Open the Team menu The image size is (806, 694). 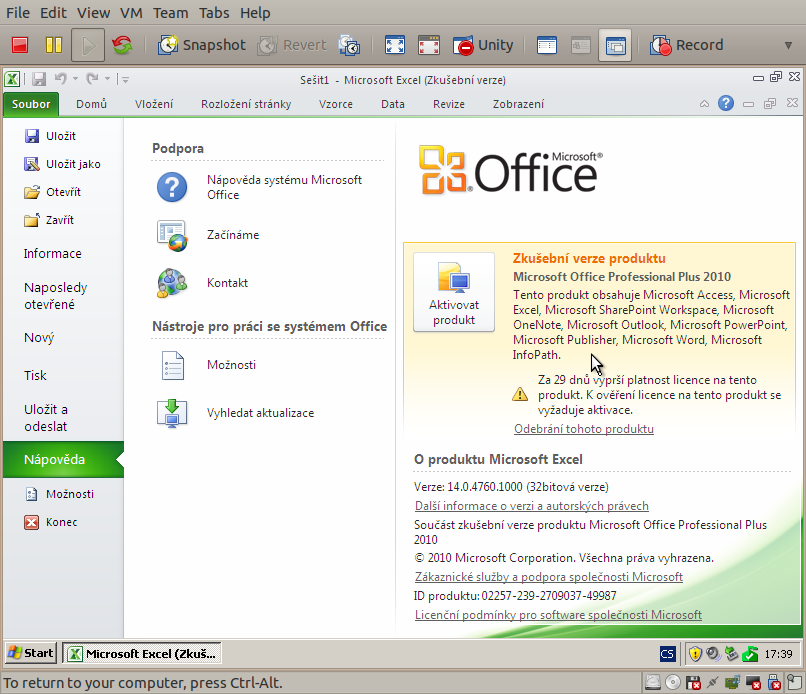[x=171, y=13]
